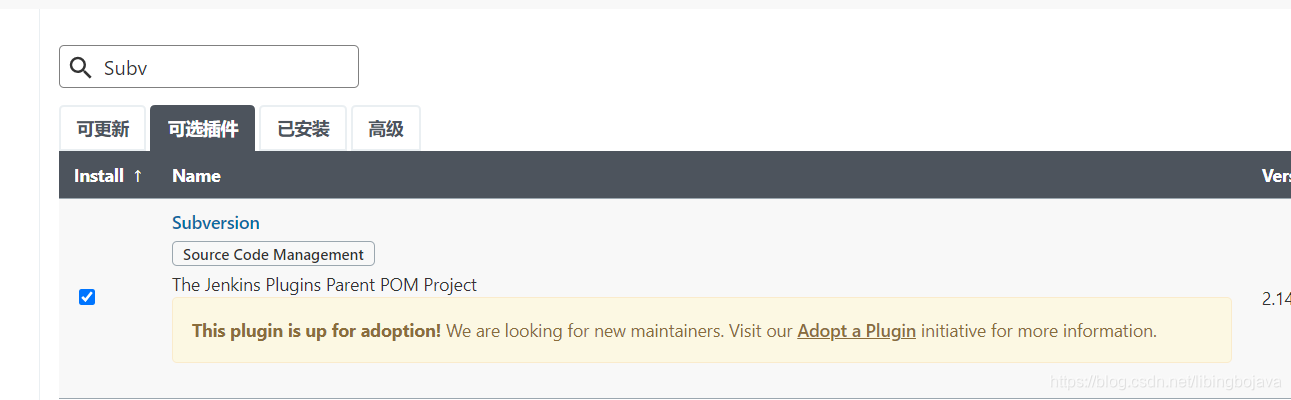
Task: Select the 可选插件 tab
Action: coord(203,129)
